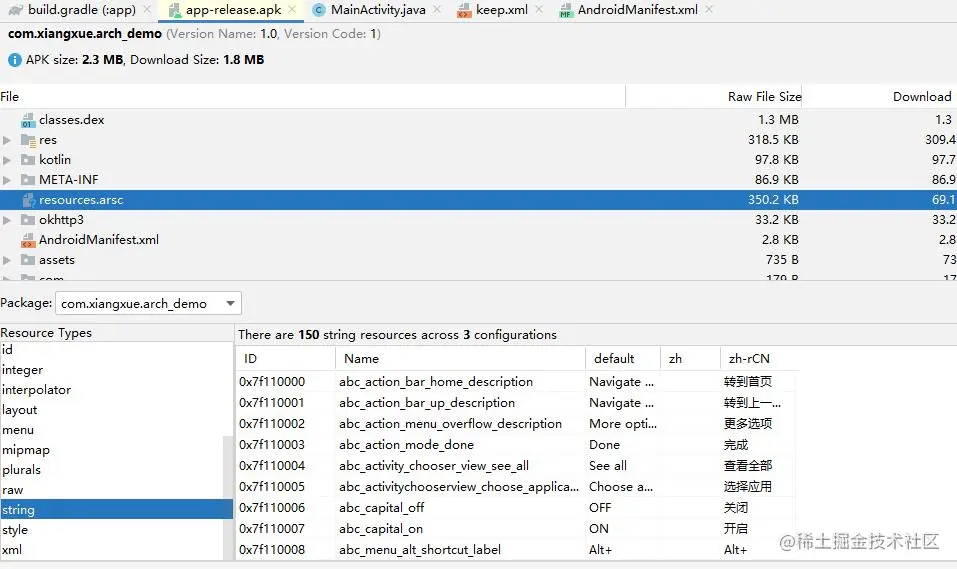Click the kotlin folder icon
Image resolution: width=957 pixels, height=569 pixels.
(27, 160)
